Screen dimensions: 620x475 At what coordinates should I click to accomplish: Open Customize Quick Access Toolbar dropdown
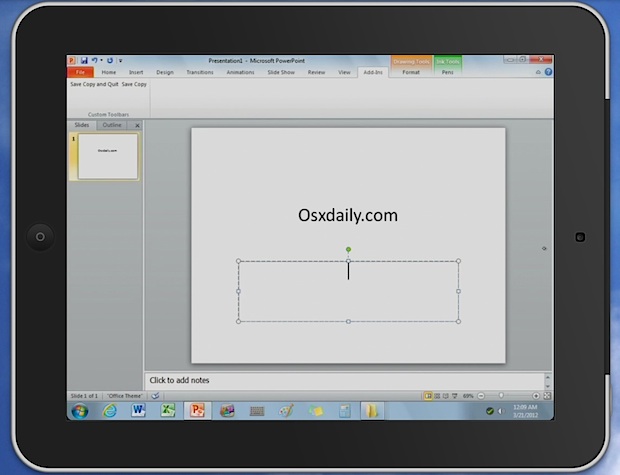tap(120, 61)
